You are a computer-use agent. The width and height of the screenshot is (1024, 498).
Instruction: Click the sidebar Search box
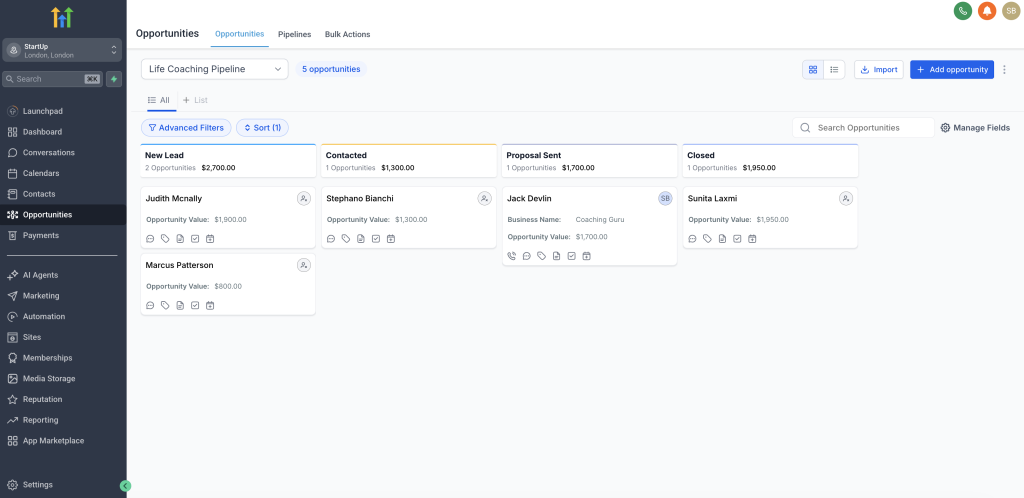(x=53, y=79)
